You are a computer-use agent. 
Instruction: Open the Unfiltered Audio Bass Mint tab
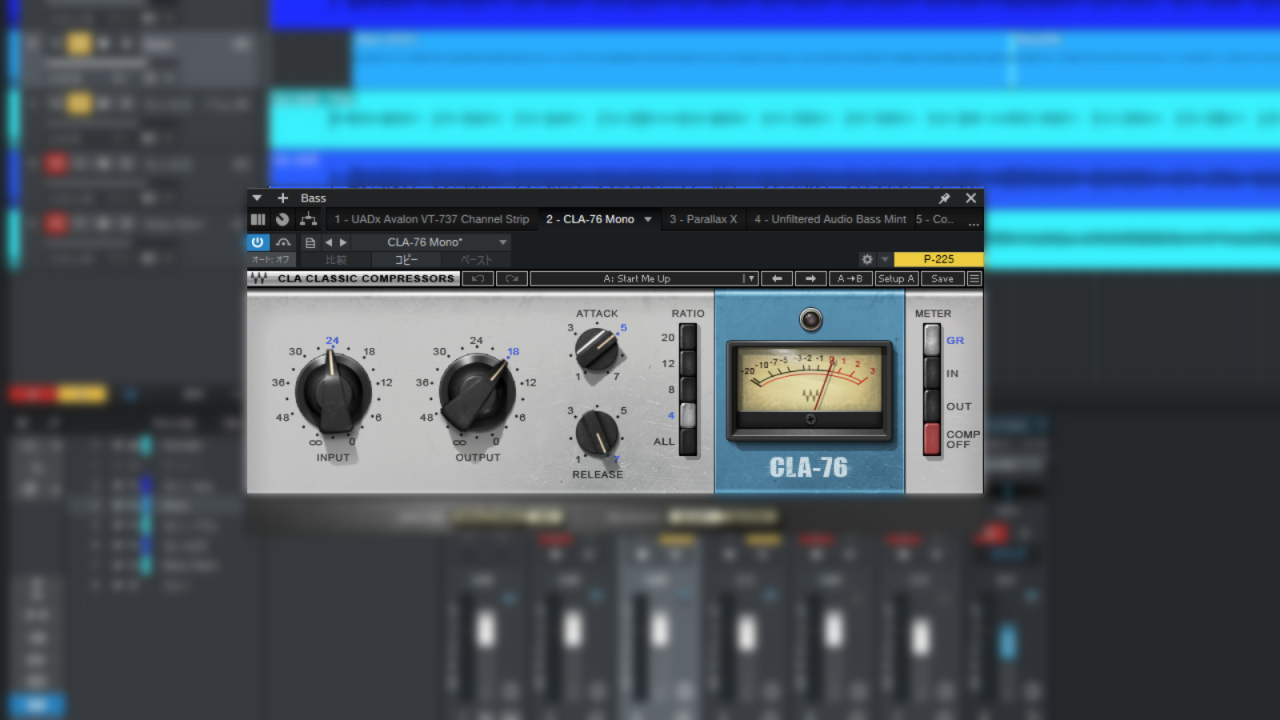pyautogui.click(x=830, y=219)
